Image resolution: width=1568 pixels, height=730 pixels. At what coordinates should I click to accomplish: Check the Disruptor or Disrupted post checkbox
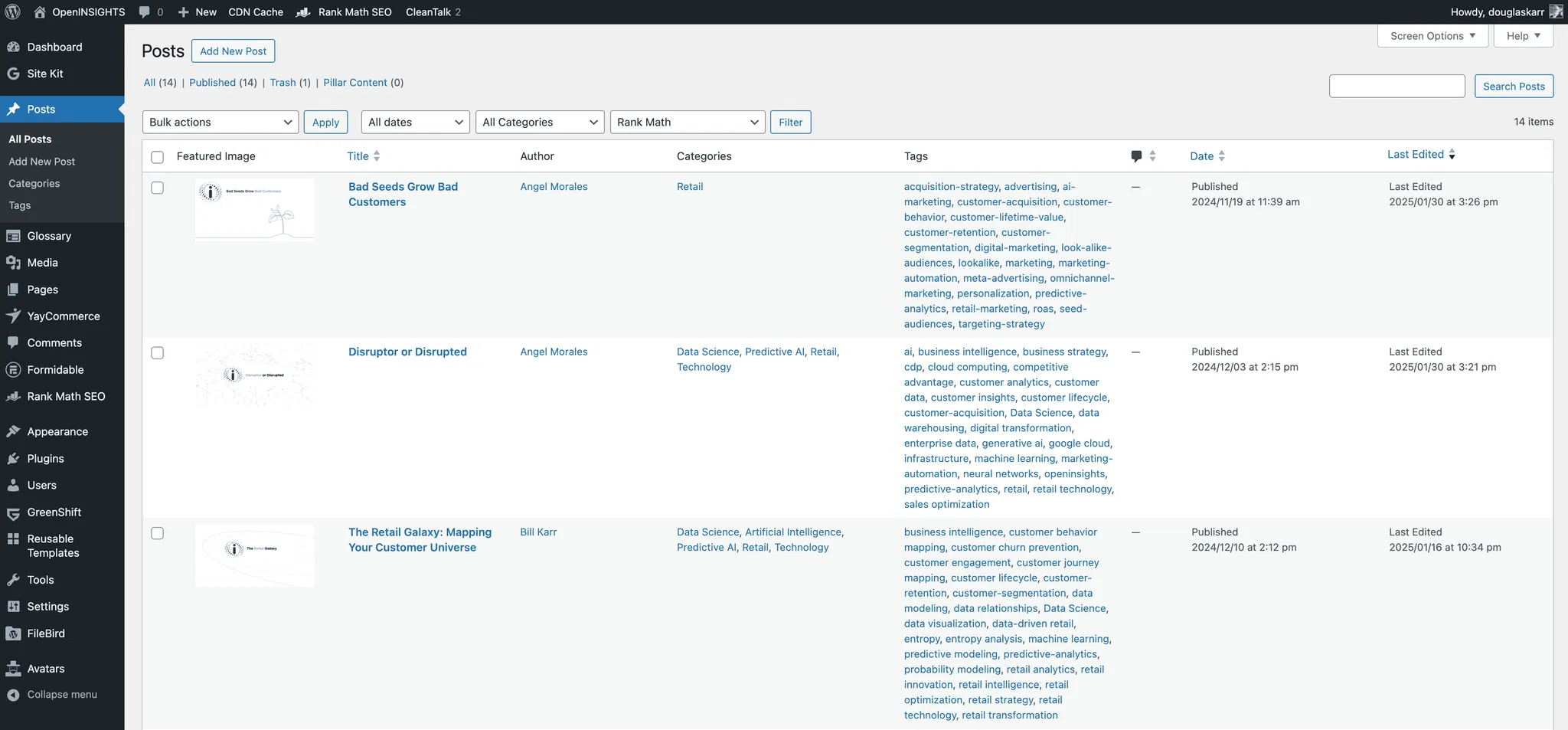[x=158, y=353]
